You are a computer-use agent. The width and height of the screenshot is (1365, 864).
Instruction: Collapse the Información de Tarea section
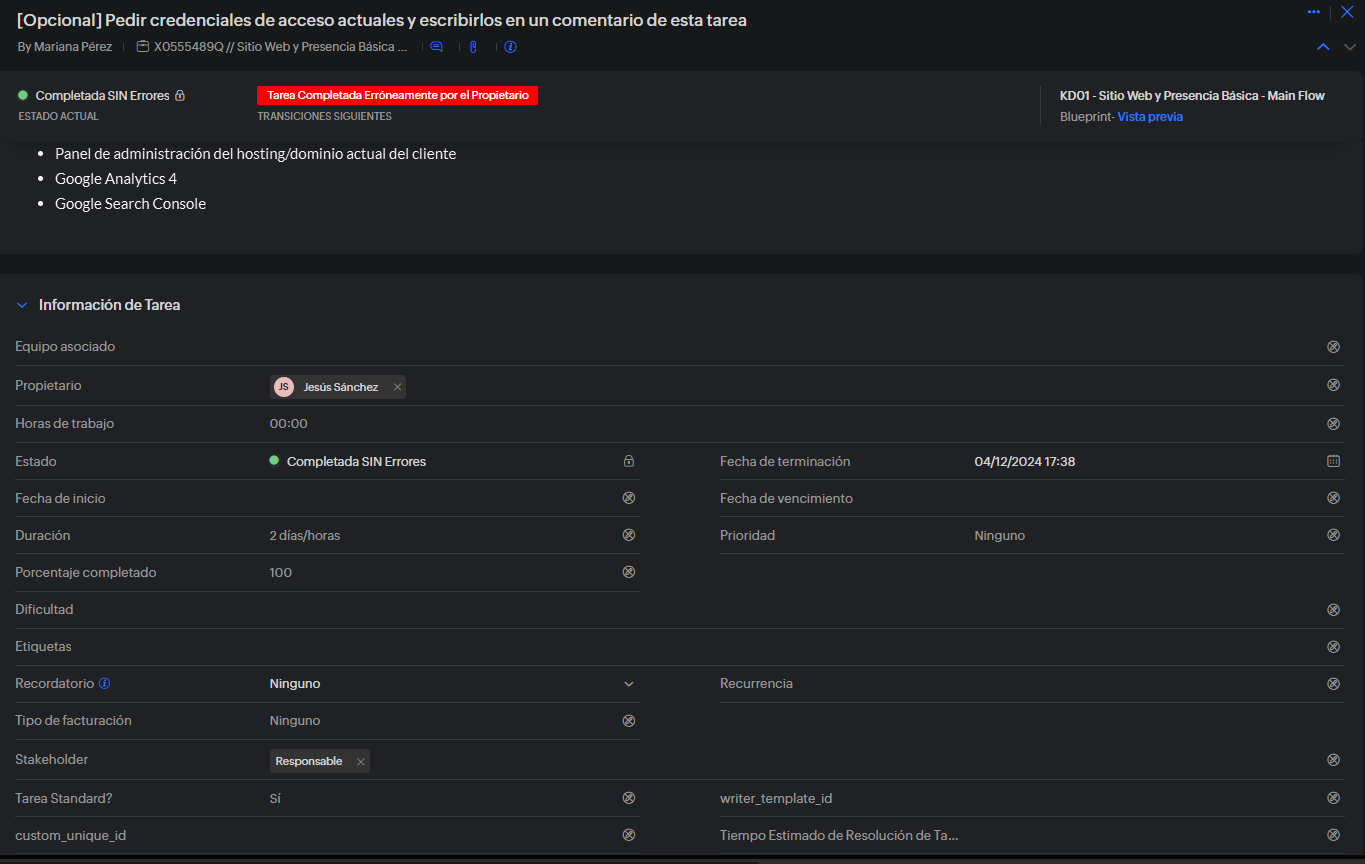[x=22, y=305]
